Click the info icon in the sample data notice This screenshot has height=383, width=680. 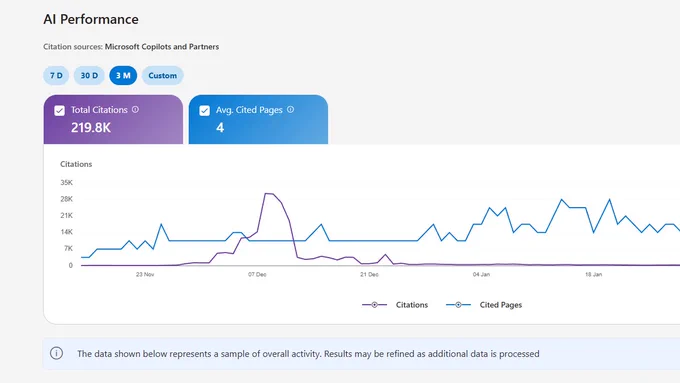(56, 354)
